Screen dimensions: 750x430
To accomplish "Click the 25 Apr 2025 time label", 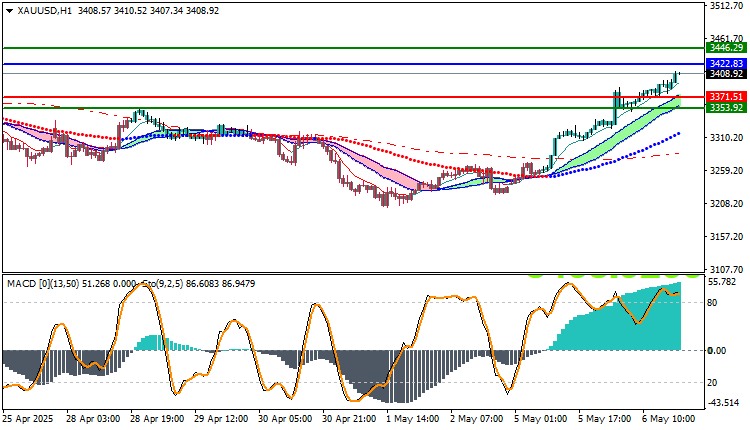I will tap(28, 419).
